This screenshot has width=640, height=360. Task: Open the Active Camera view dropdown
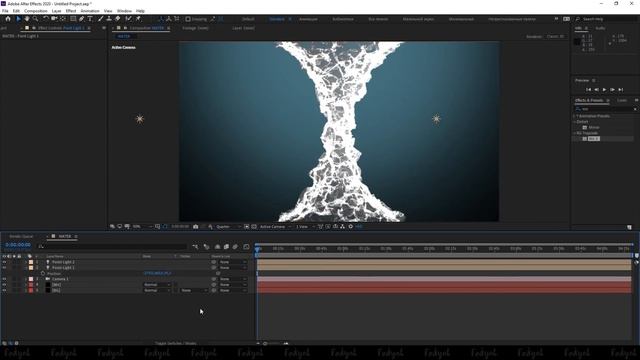[276, 227]
